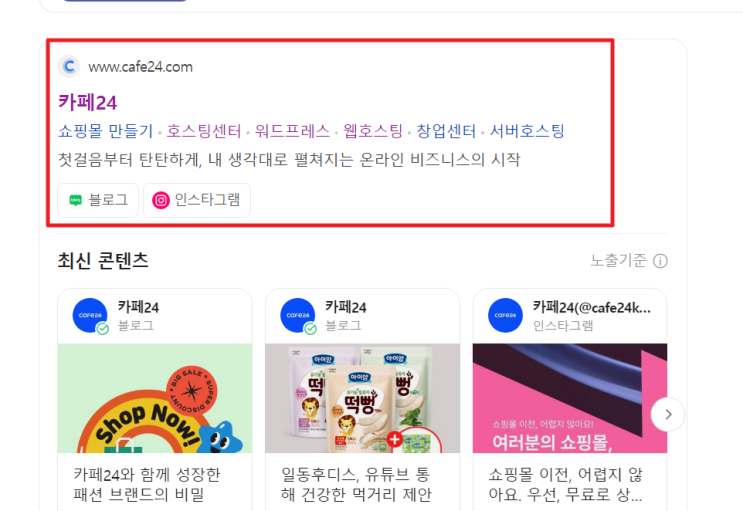Open the 인스타그램 chip with Instagram icon
This screenshot has width=743, height=511.
tap(197, 200)
